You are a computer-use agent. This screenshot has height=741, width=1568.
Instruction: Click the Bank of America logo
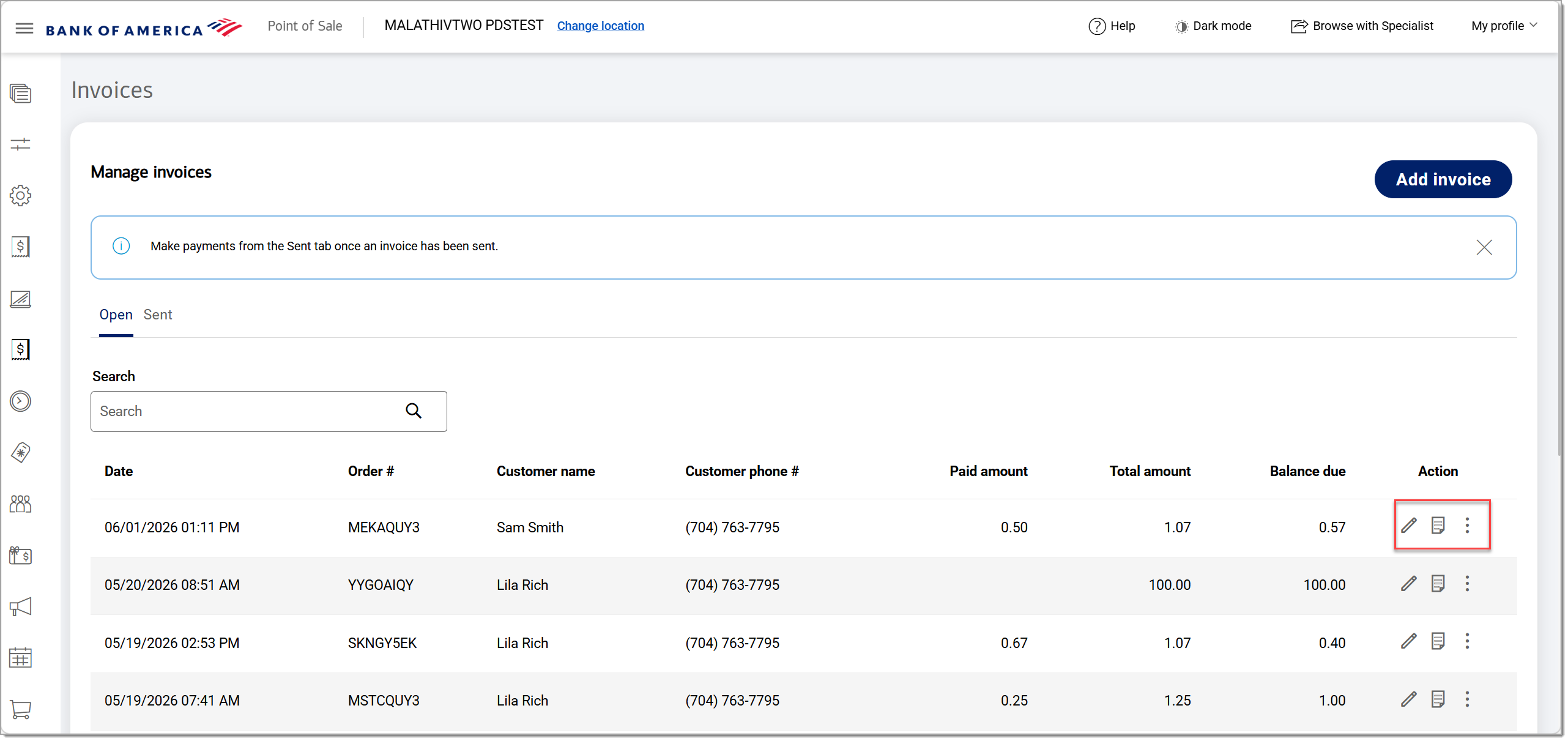(144, 28)
